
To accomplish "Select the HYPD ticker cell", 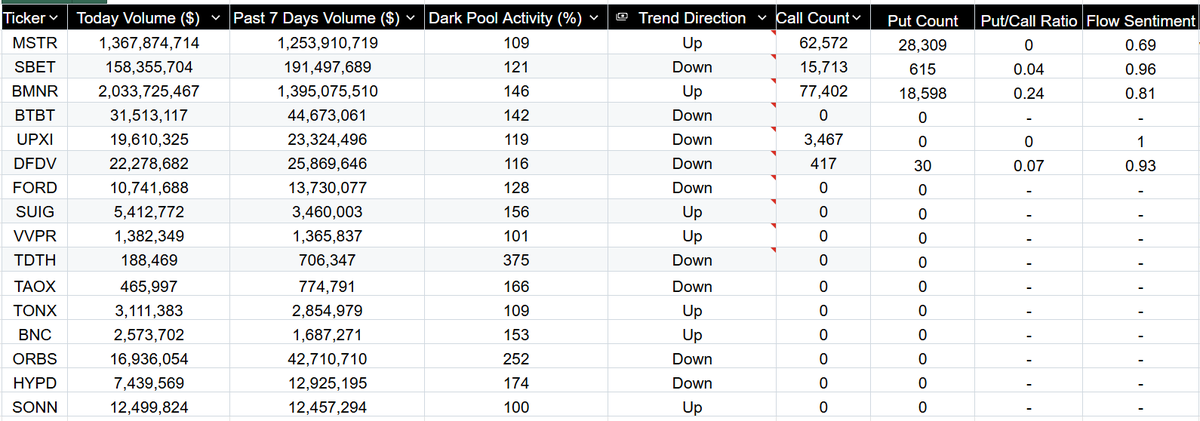I will tap(35, 383).
